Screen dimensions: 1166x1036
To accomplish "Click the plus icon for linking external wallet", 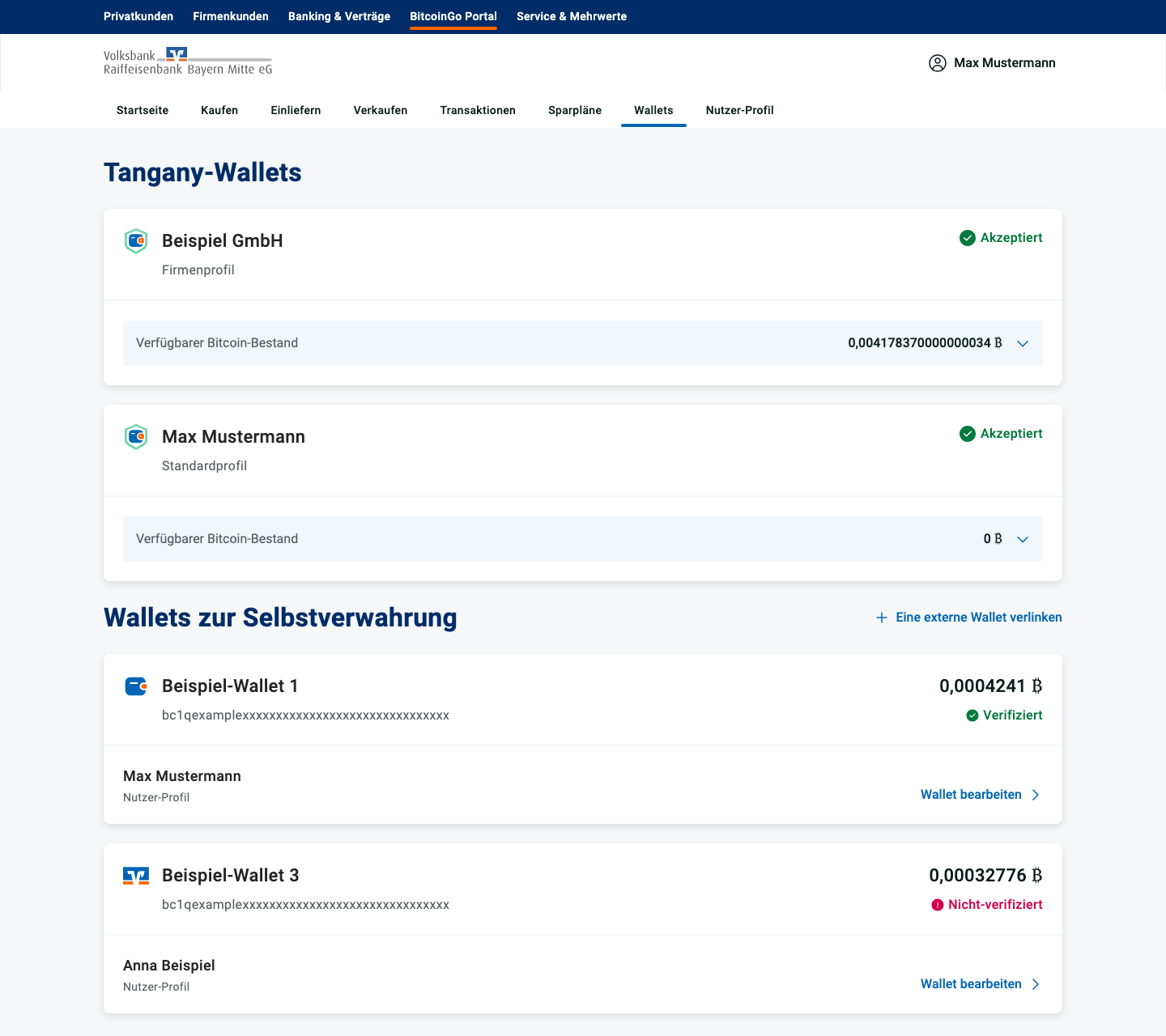I will point(882,618).
